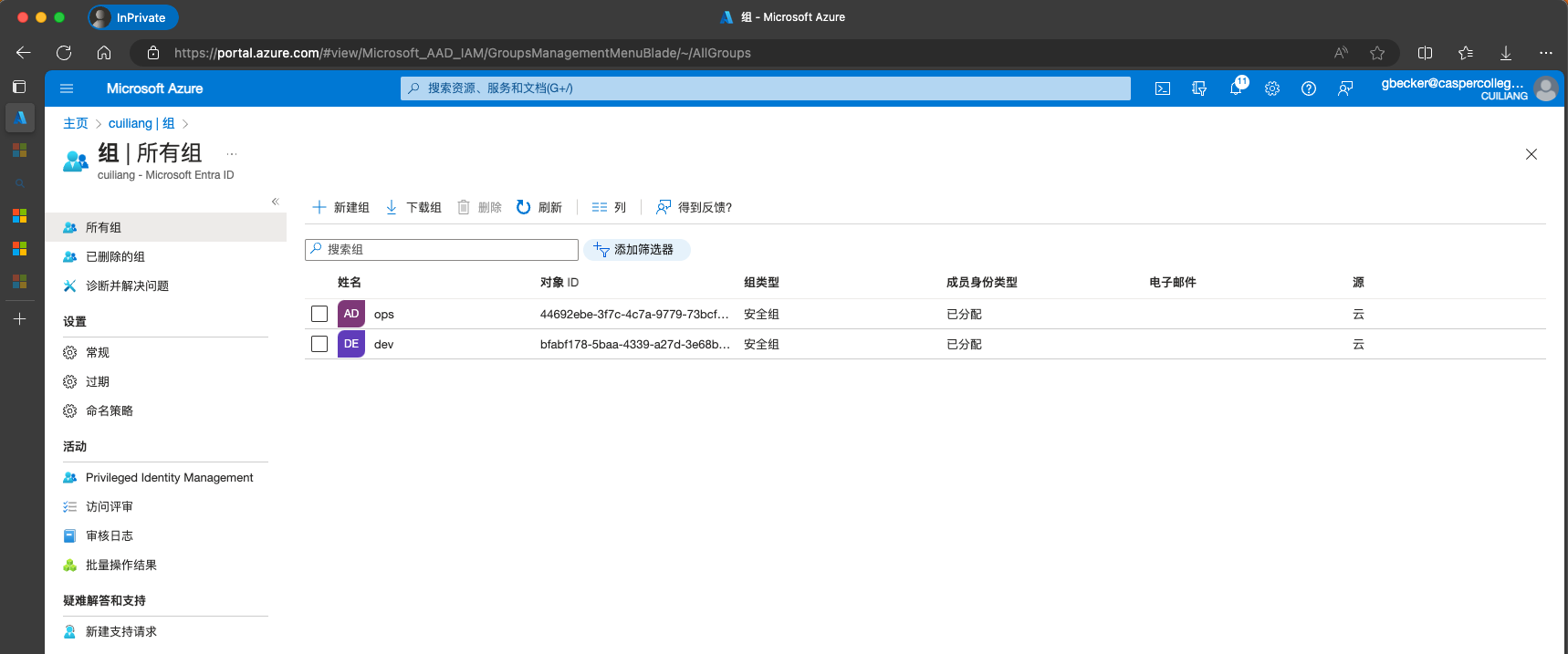Sort by the 姓名 column header

(350, 282)
